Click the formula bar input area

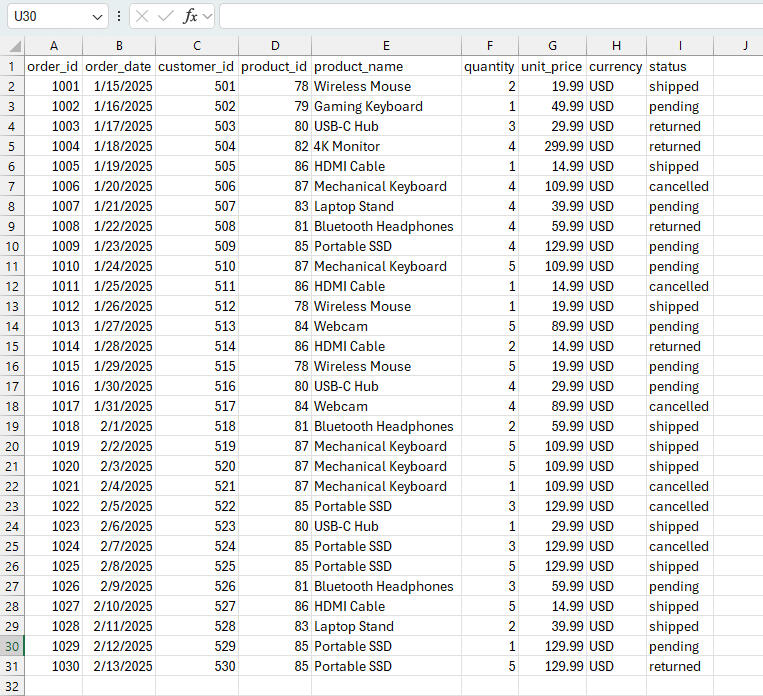[488, 17]
